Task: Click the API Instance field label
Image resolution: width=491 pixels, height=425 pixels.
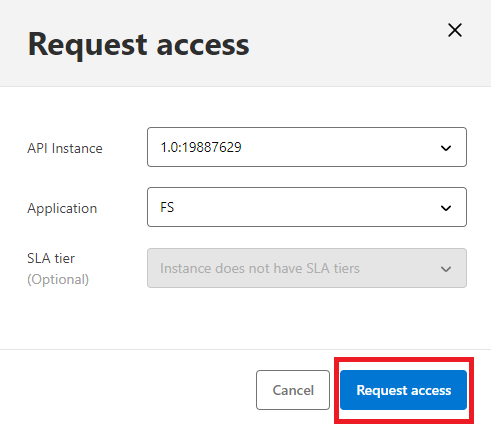Action: click(65, 148)
